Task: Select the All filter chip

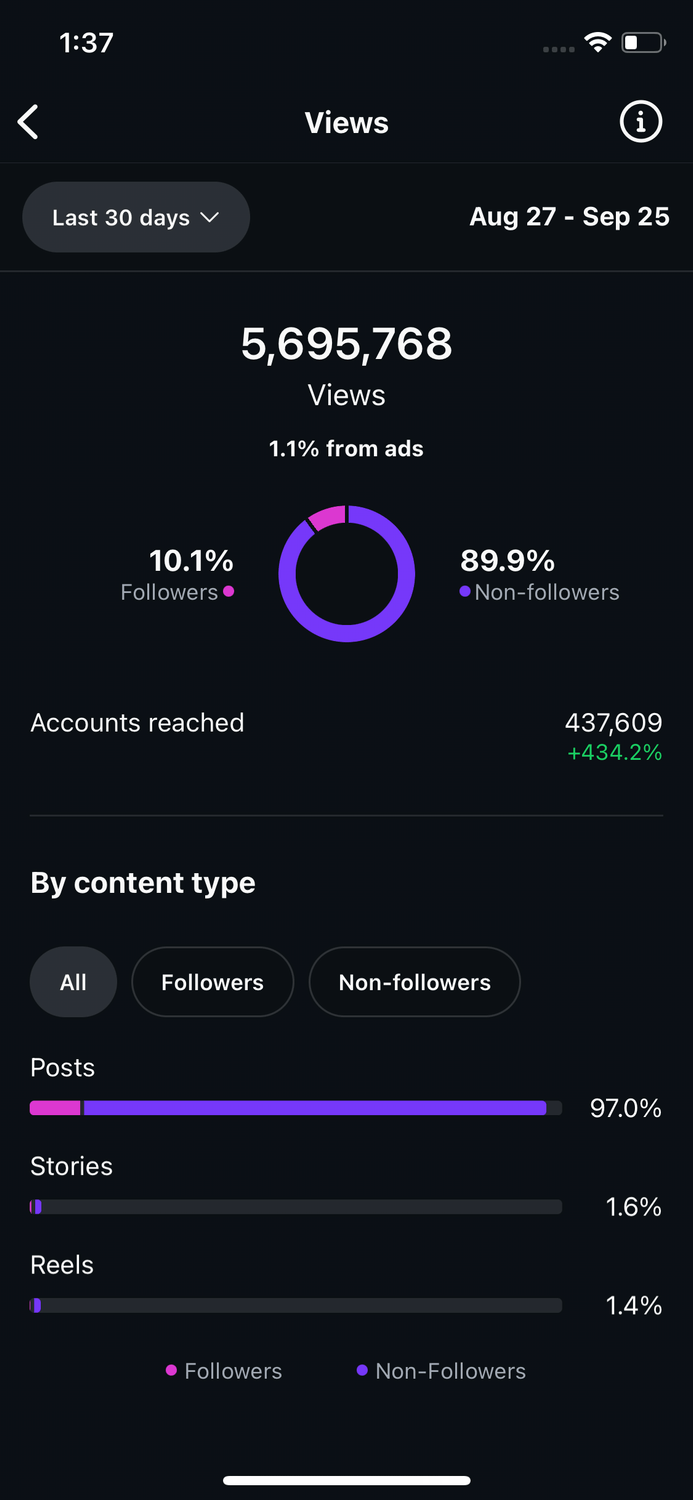Action: pos(73,982)
